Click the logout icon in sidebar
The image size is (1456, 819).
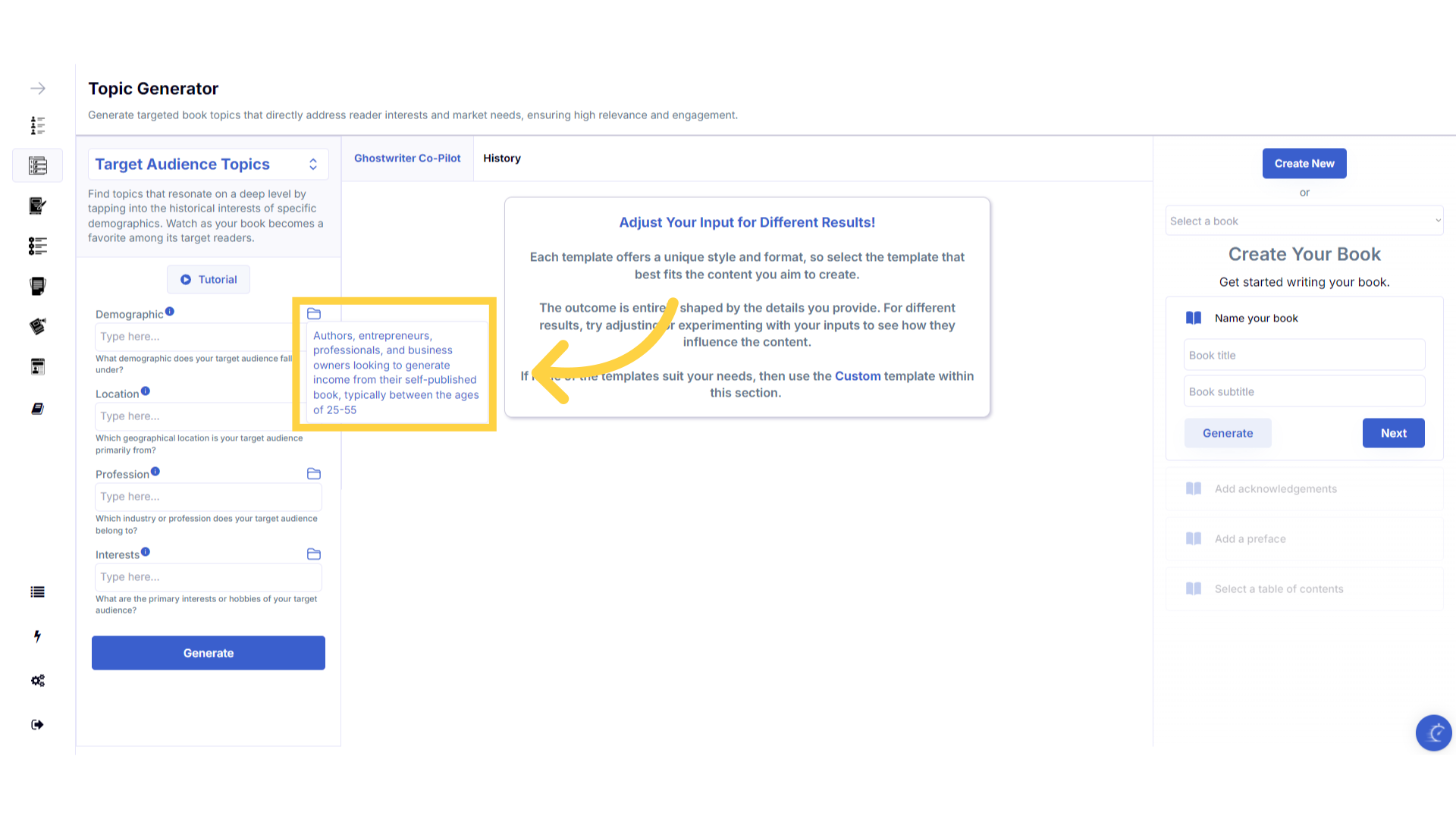38,725
